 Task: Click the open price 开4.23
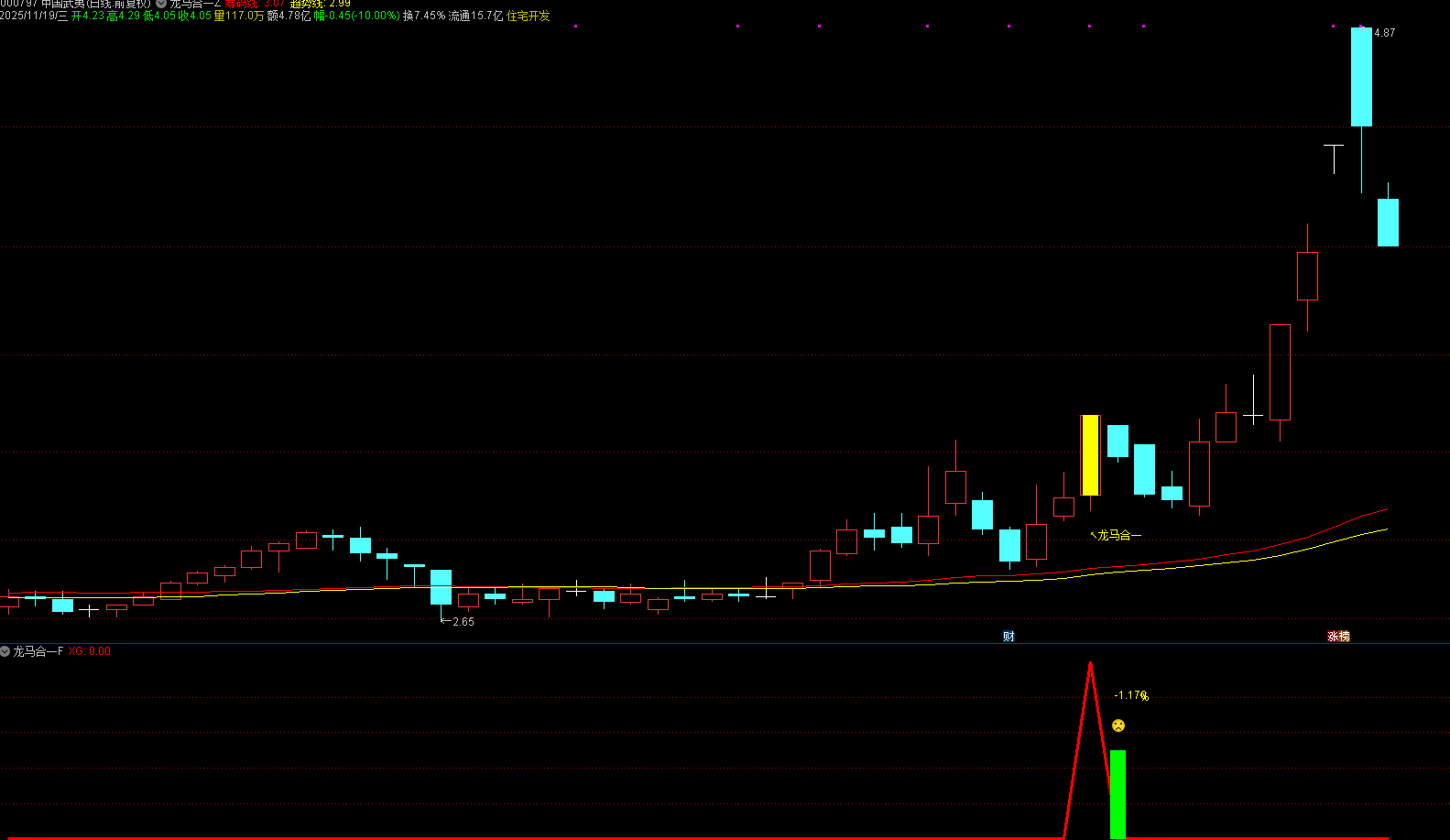[x=88, y=16]
